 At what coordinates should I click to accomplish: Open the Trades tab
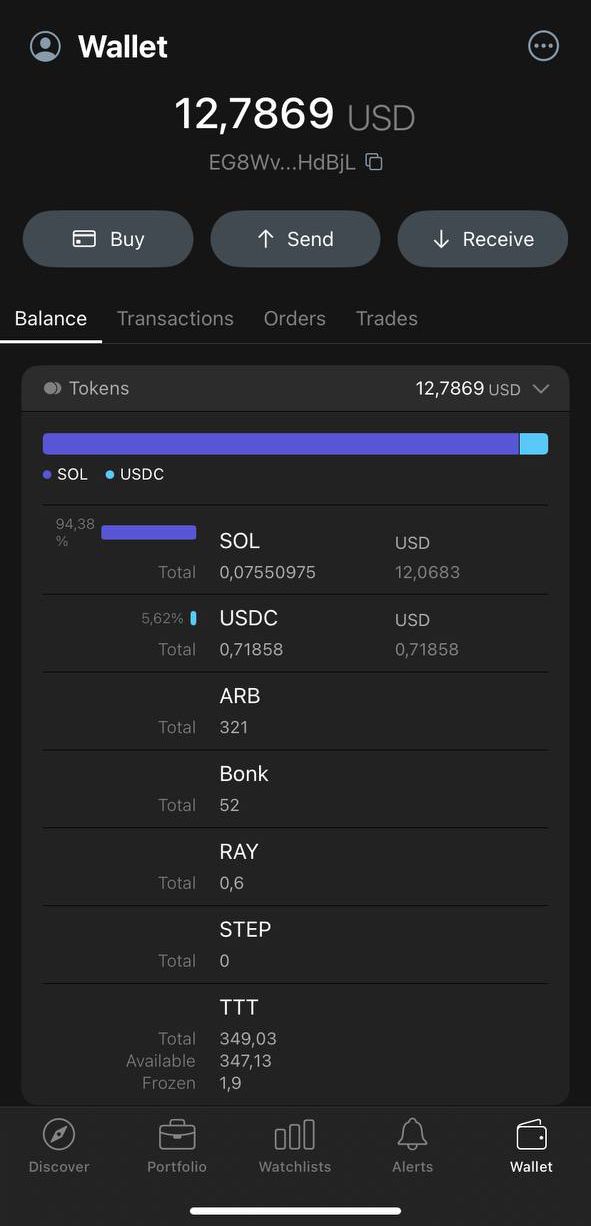(x=387, y=318)
